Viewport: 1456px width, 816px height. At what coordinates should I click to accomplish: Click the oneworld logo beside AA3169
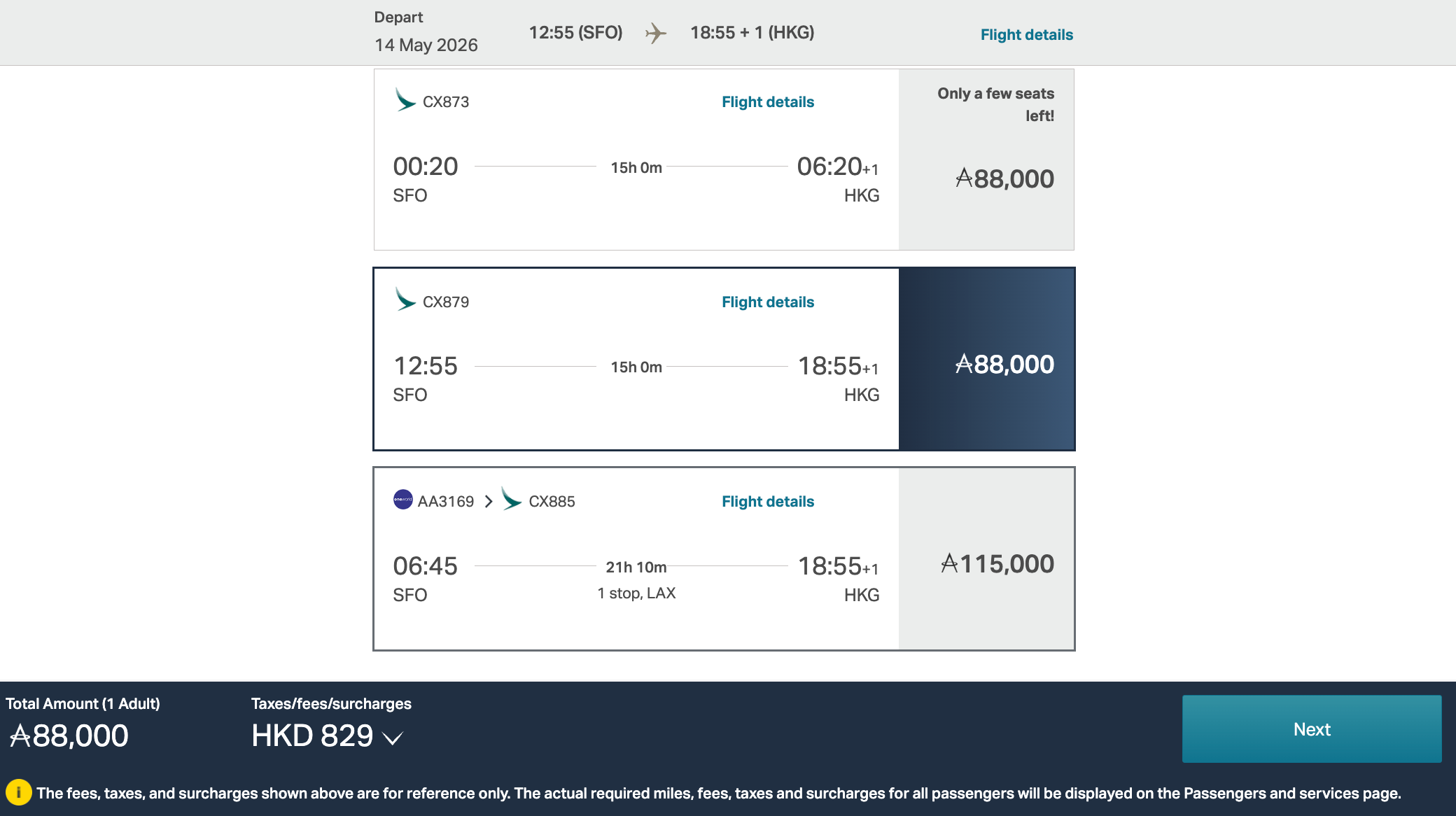coord(403,500)
